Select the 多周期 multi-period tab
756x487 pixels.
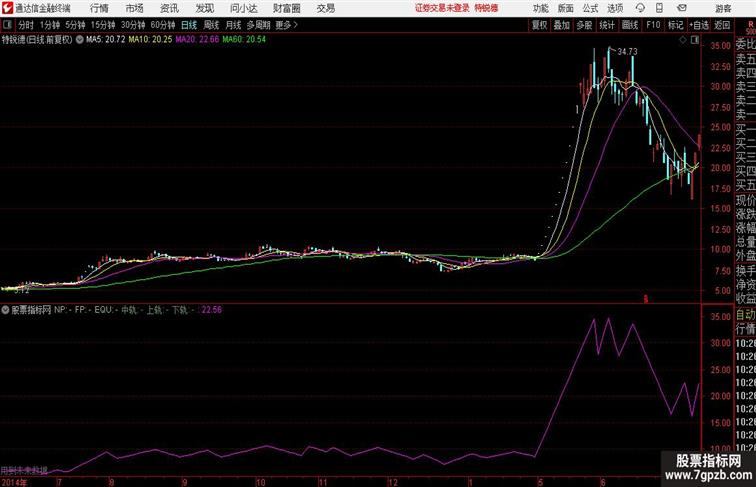(x=258, y=25)
